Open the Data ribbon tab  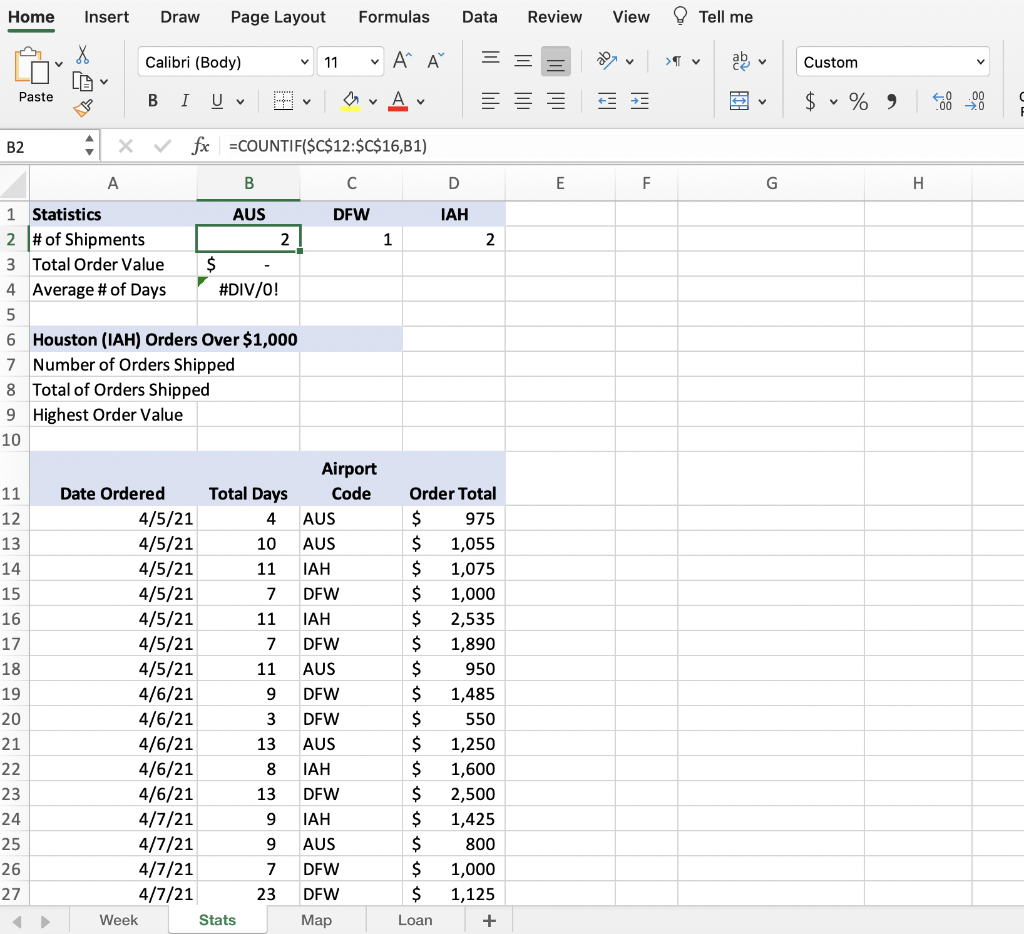480,17
